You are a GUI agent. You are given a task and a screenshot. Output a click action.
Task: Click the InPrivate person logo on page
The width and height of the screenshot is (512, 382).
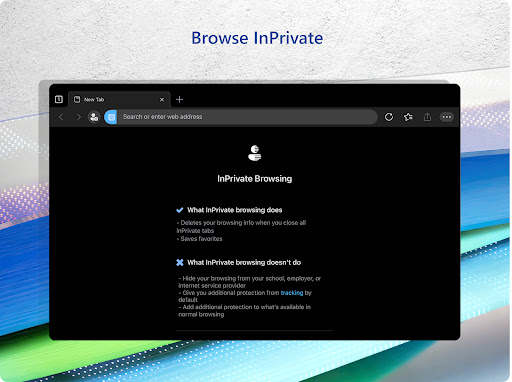point(255,153)
